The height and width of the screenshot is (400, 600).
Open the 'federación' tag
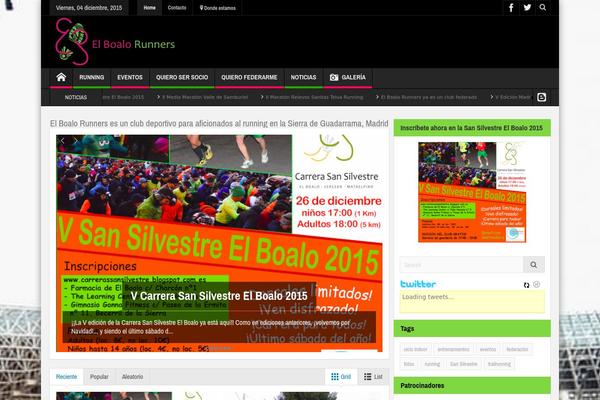pos(517,349)
